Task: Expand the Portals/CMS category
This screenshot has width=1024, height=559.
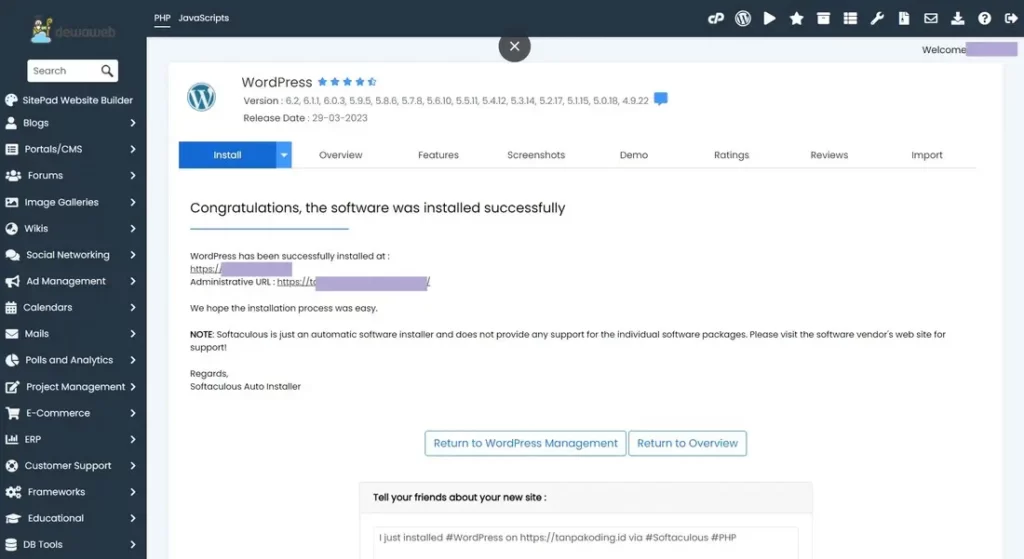Action: tap(71, 149)
